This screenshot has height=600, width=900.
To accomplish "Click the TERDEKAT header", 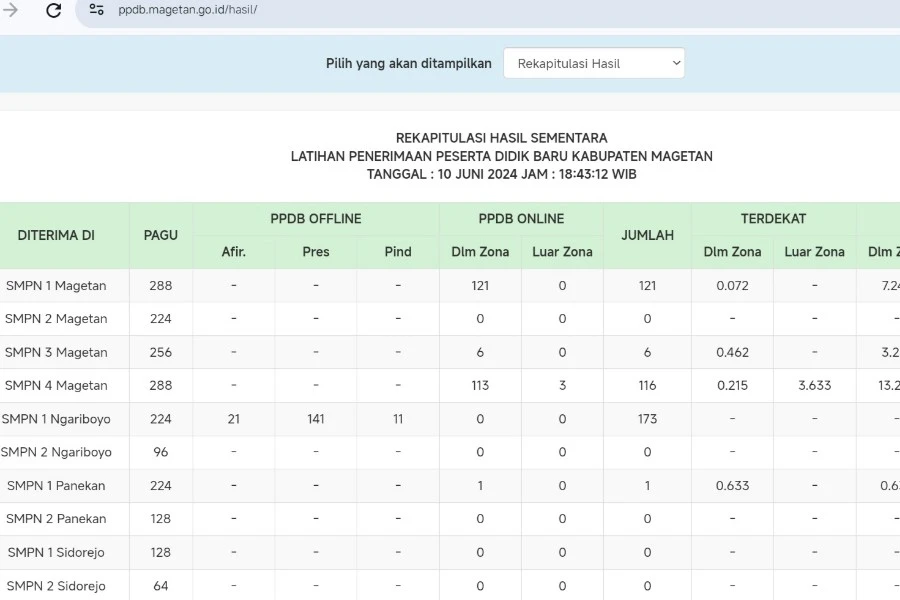I will pos(773,219).
